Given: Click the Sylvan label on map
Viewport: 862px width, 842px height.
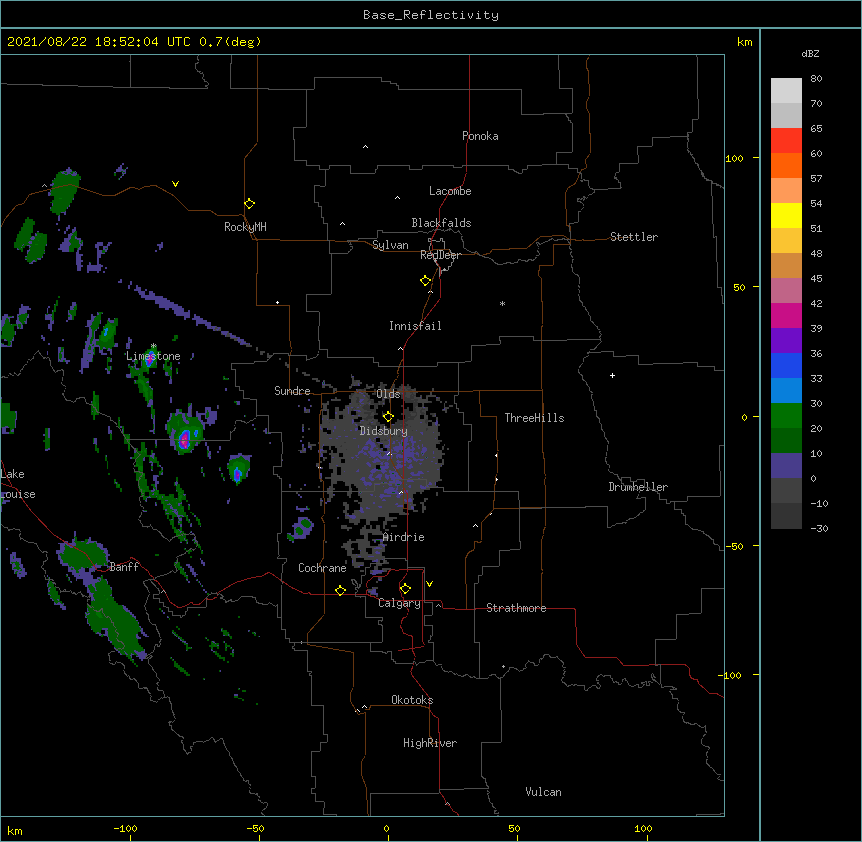Looking at the screenshot, I should coord(390,245).
